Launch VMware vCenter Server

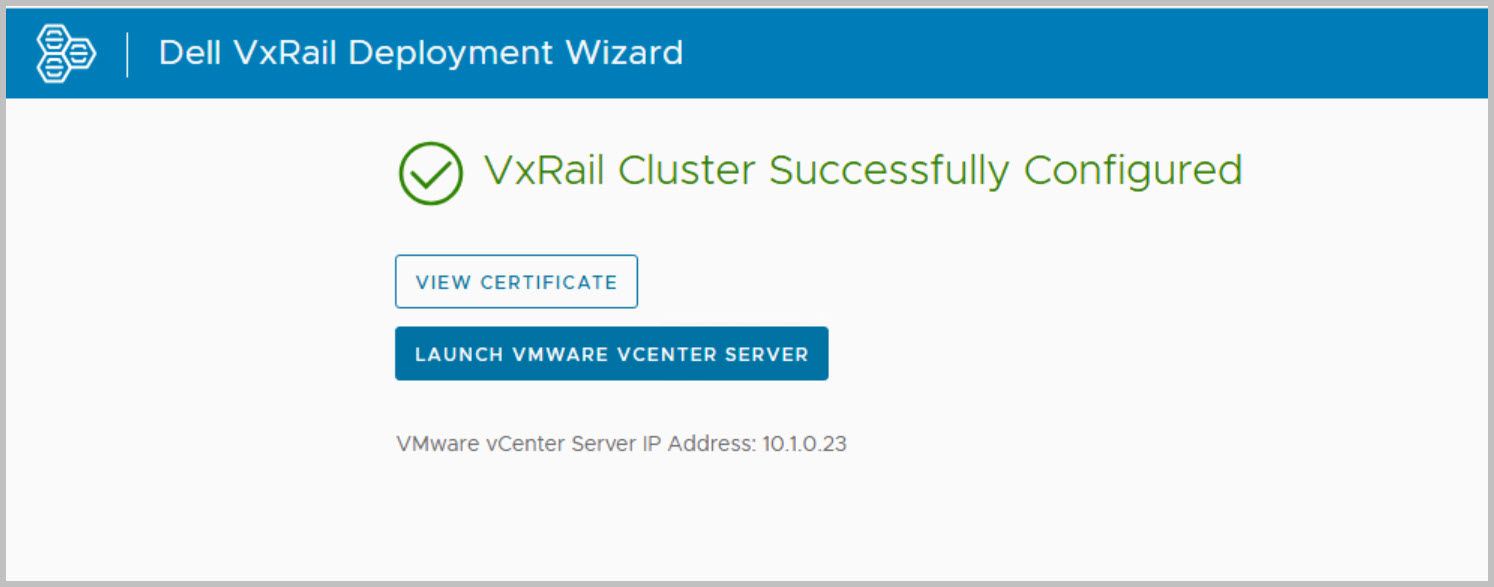611,354
